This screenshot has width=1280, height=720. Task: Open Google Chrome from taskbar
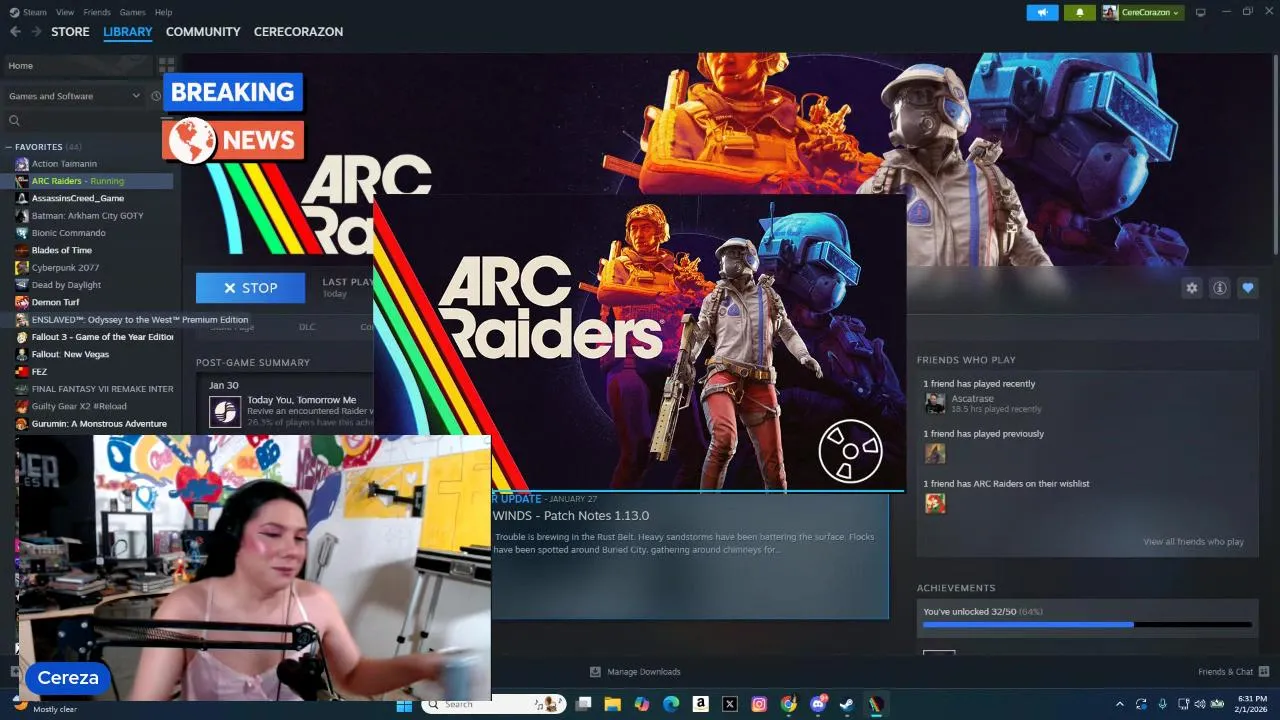click(x=788, y=704)
